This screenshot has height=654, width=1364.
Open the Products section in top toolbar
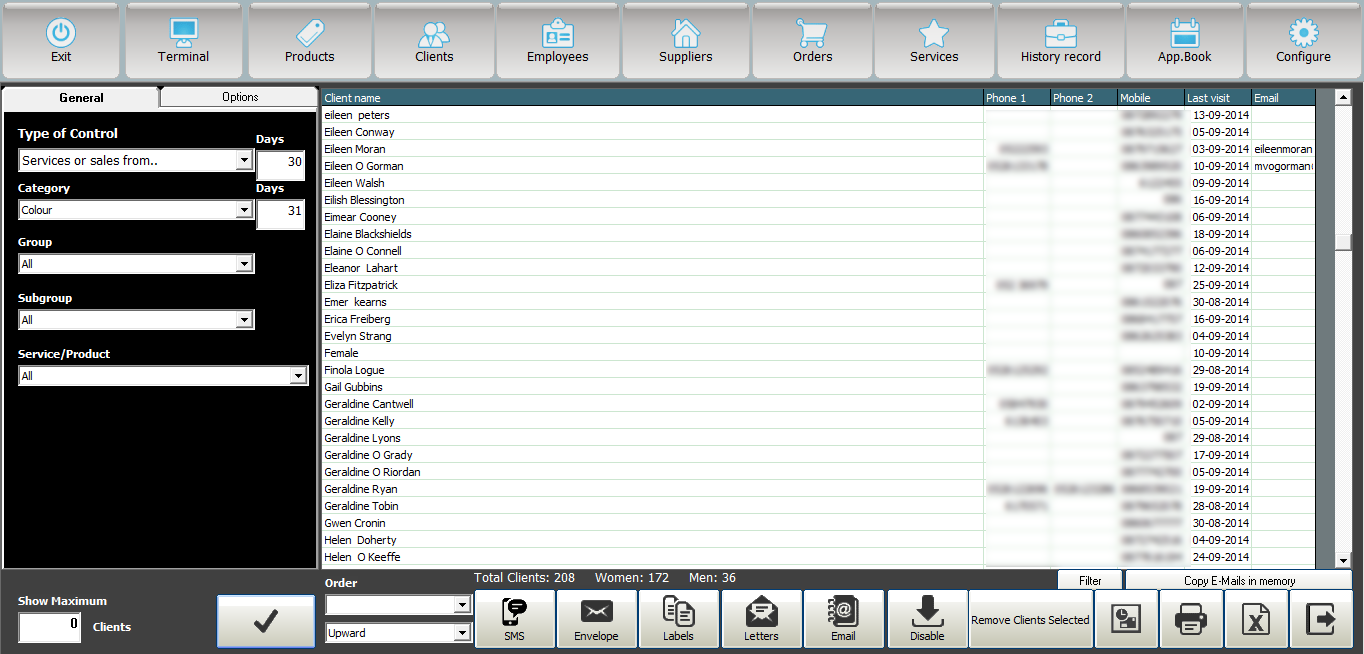pos(310,40)
